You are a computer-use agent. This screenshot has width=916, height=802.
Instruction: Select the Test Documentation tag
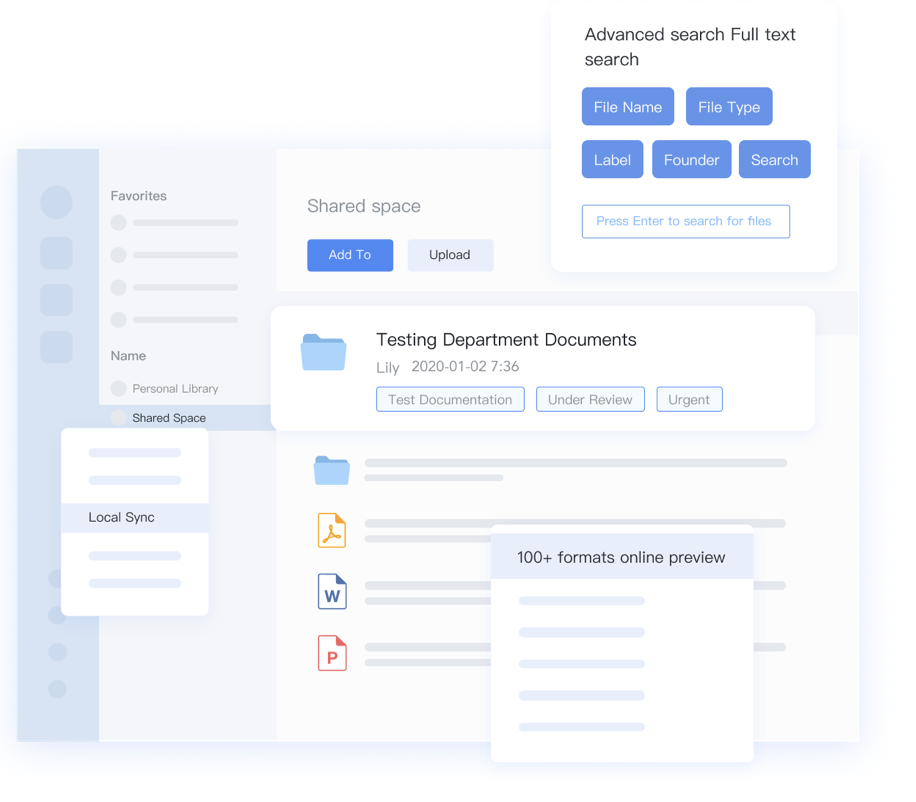[x=450, y=400]
